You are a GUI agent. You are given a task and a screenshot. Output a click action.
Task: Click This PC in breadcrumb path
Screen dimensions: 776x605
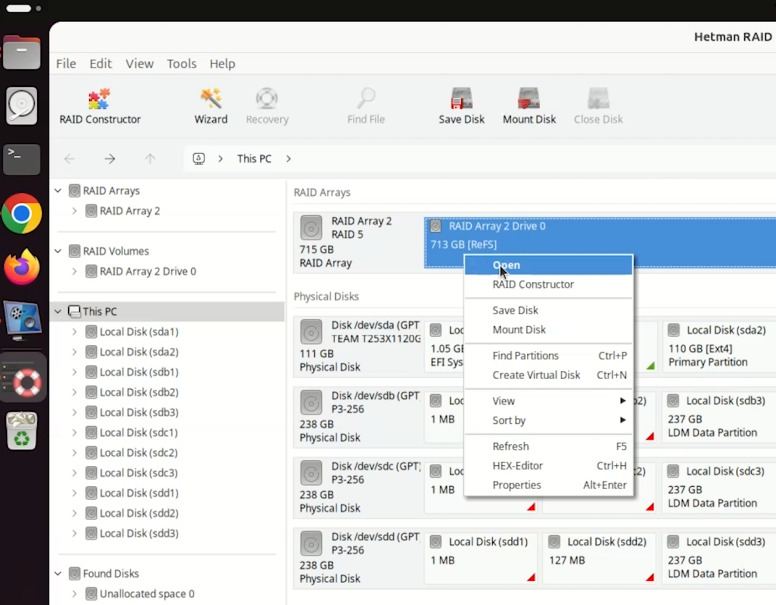254,158
